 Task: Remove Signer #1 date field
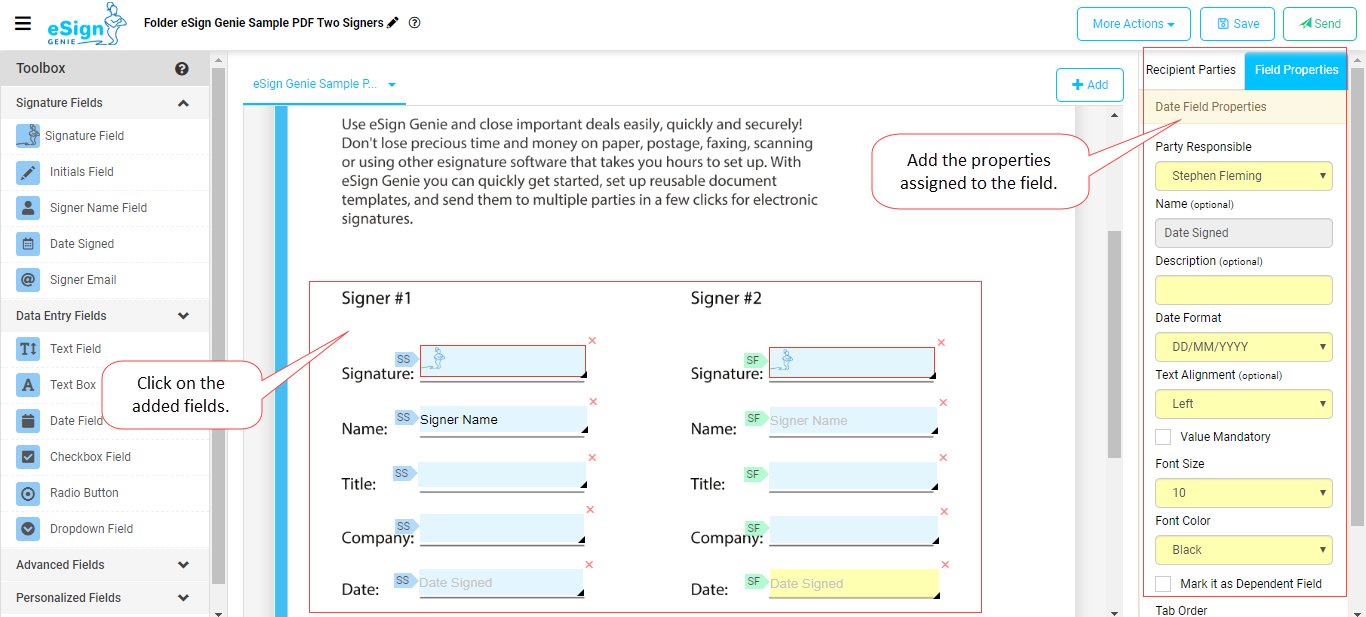pyautogui.click(x=589, y=565)
